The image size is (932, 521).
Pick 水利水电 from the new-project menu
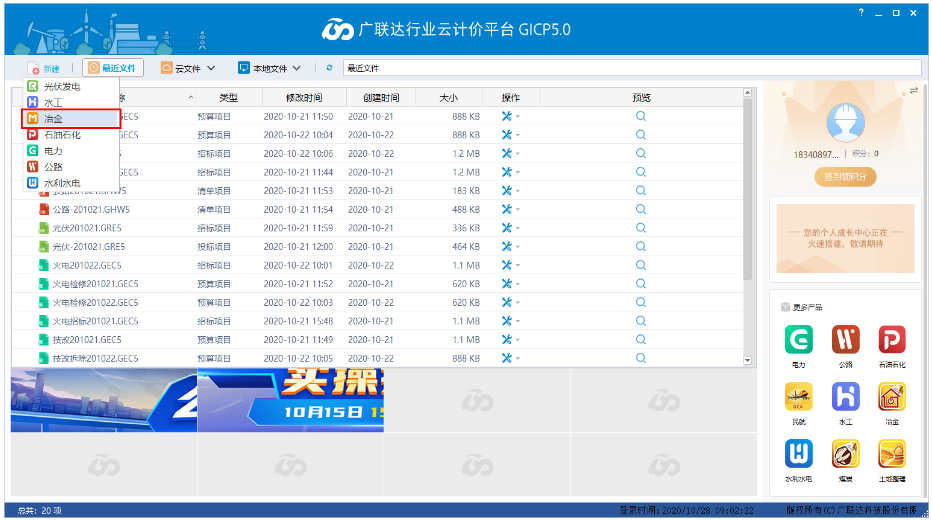61,183
